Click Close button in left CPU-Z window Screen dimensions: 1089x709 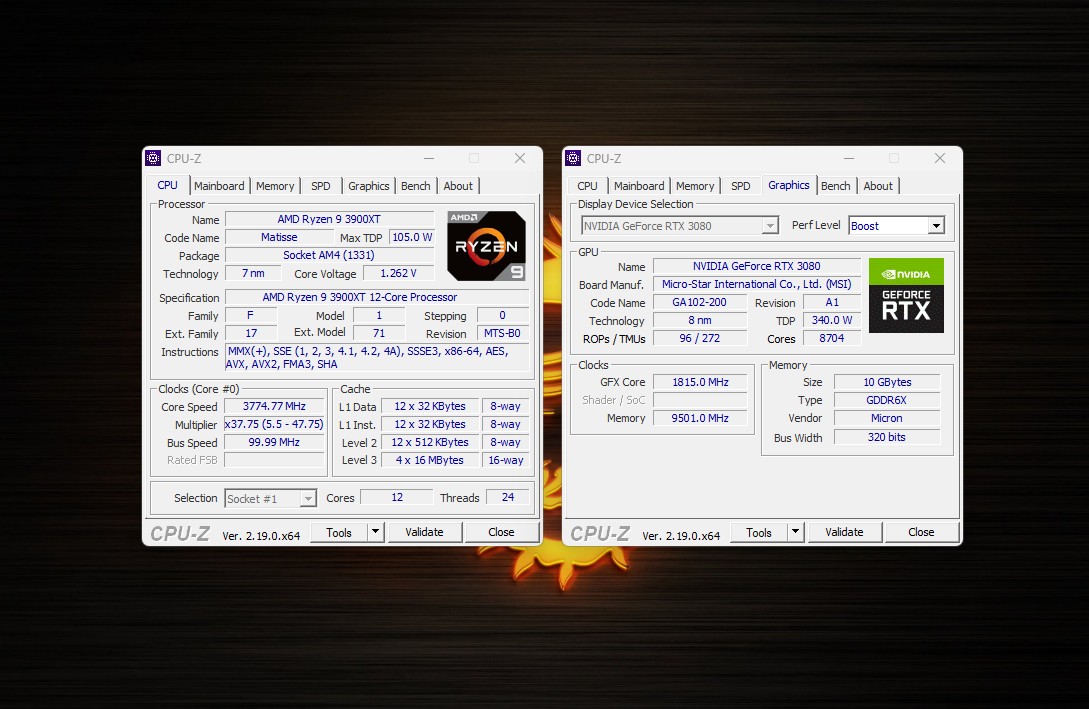click(x=501, y=532)
